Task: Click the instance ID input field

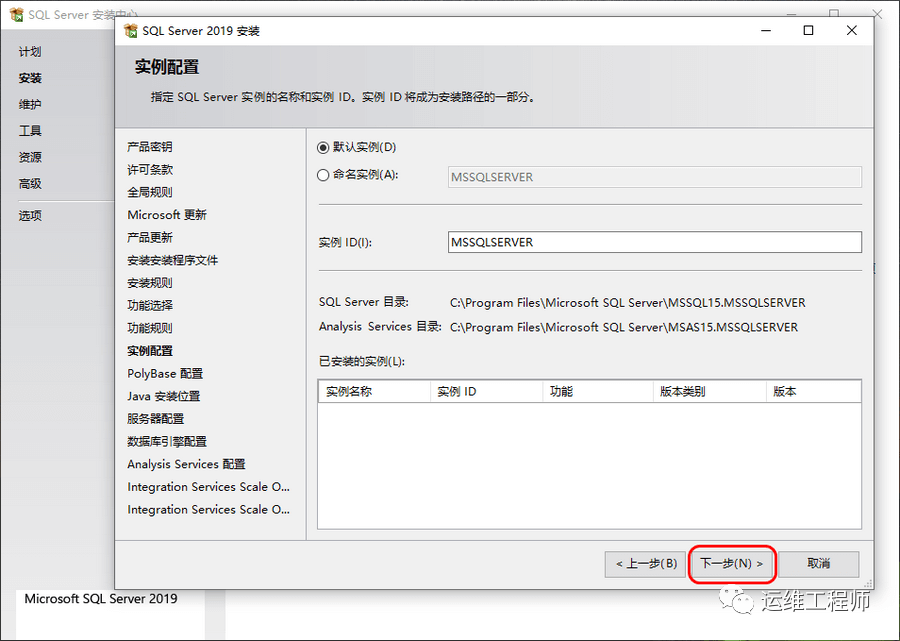Action: click(654, 242)
